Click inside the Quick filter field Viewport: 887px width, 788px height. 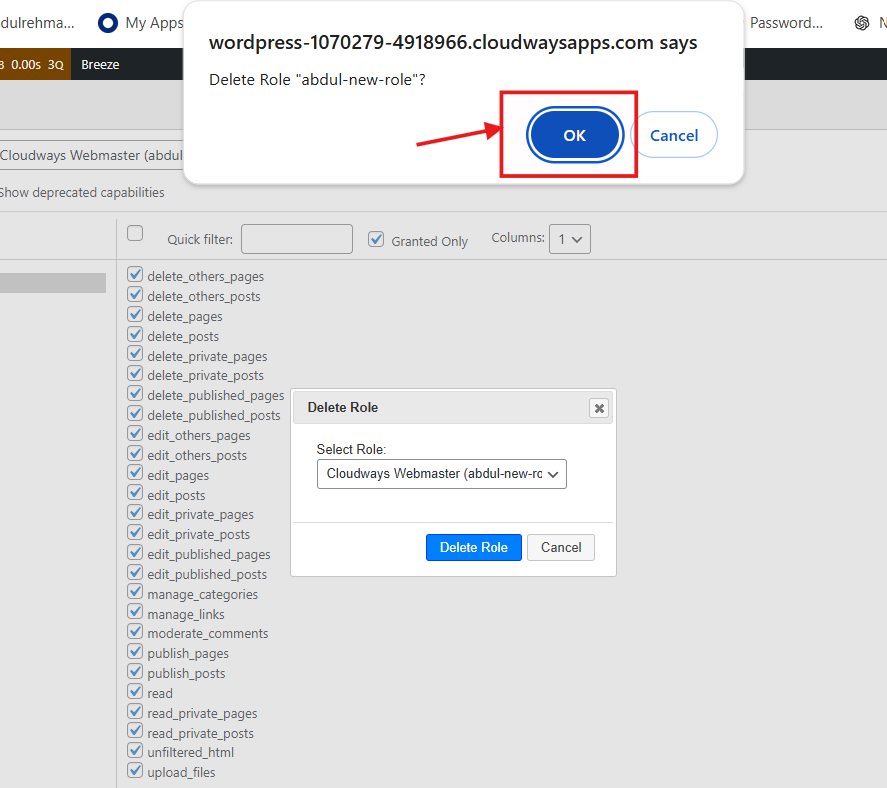pos(296,239)
